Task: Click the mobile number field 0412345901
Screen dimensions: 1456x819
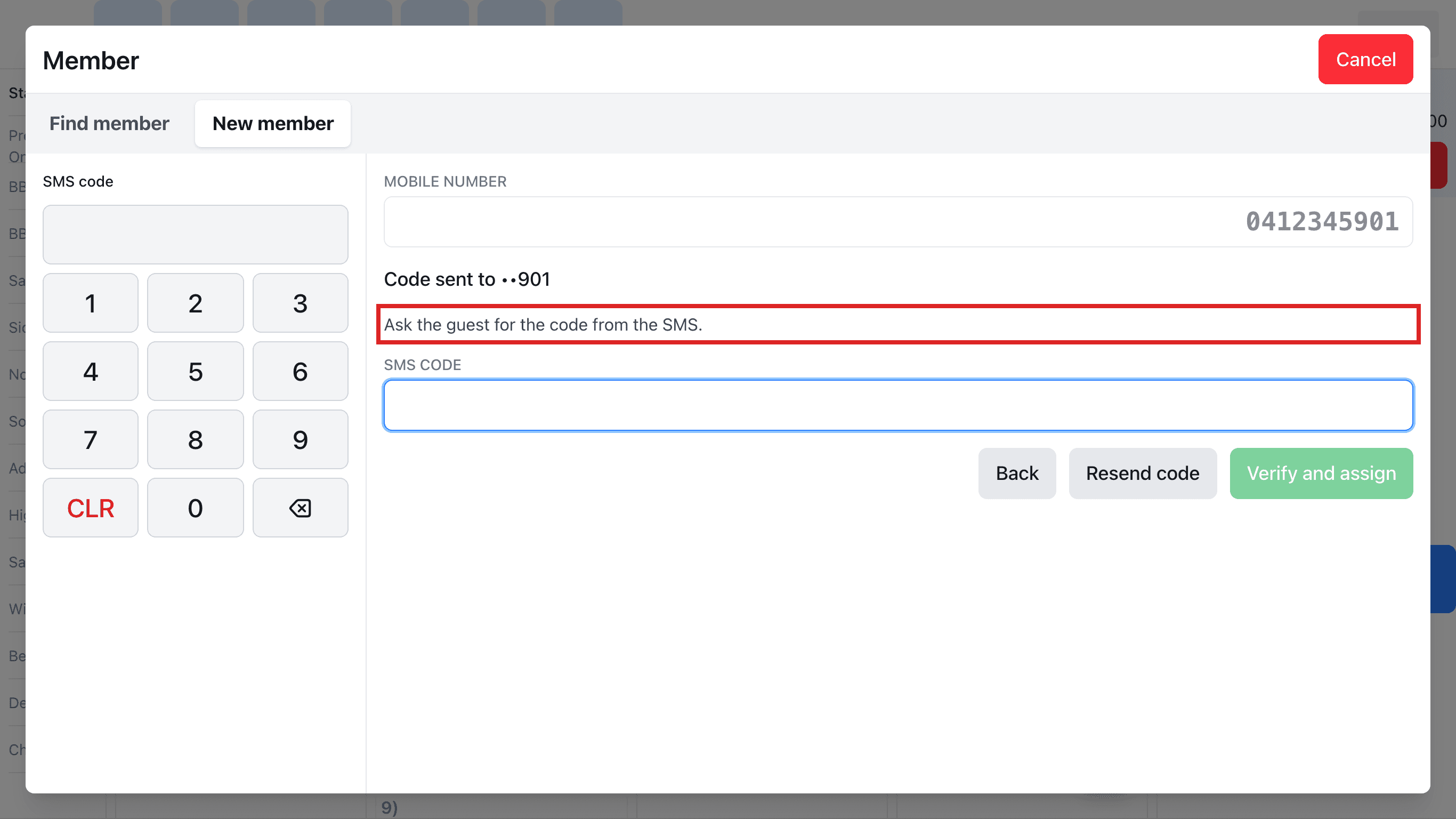Action: [898, 222]
